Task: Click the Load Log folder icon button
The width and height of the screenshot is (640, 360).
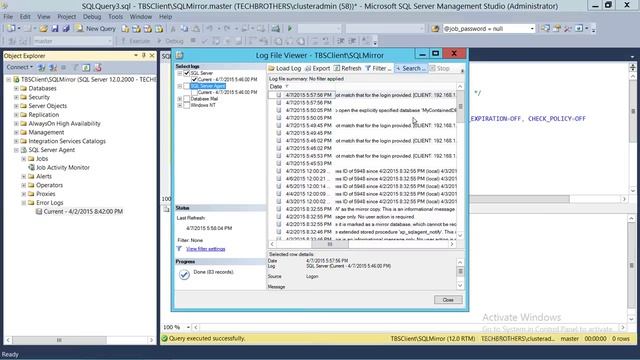Action: coord(285,68)
